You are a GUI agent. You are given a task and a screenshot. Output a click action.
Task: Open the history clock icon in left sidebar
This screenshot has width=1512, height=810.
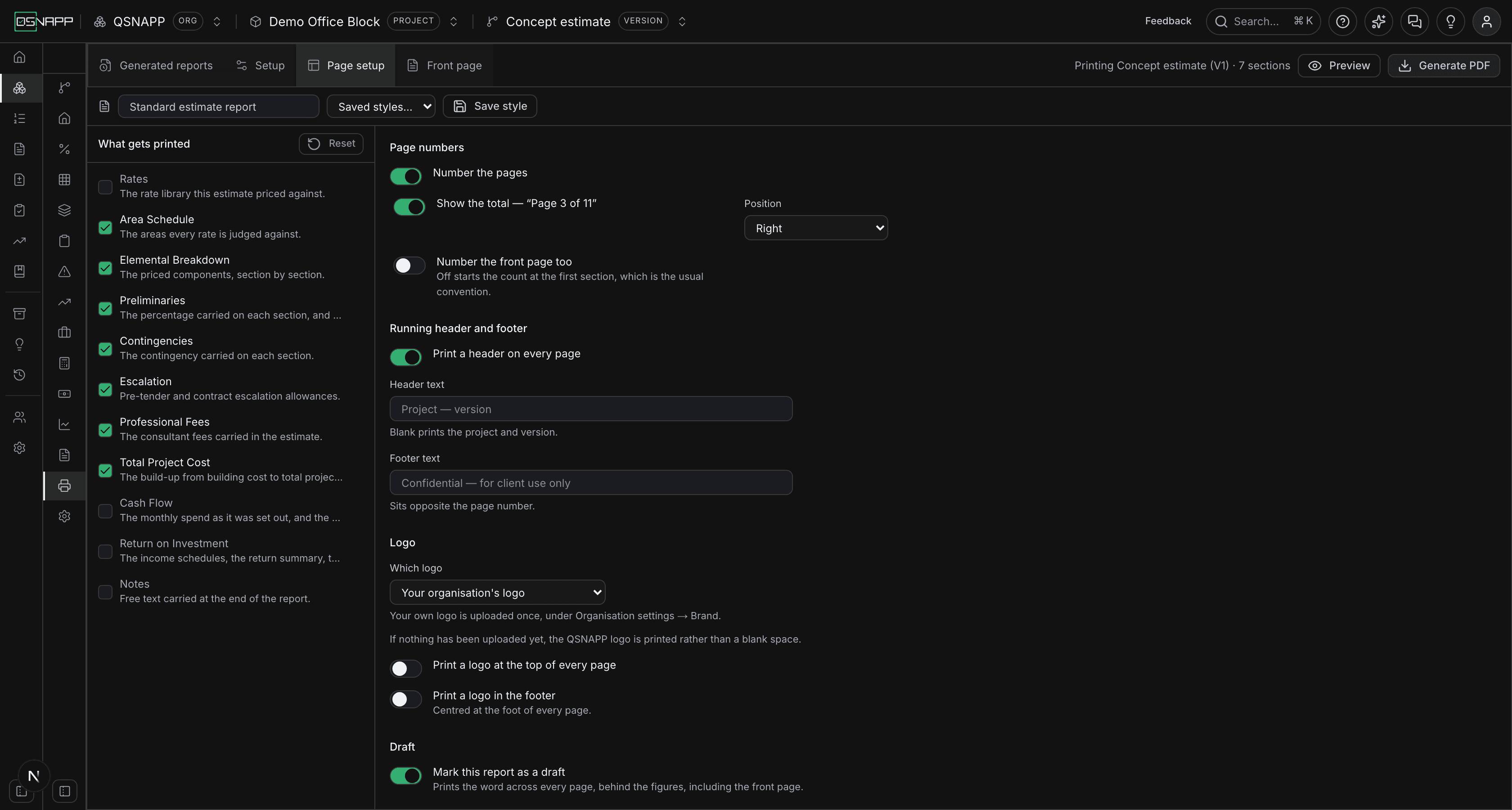click(19, 374)
